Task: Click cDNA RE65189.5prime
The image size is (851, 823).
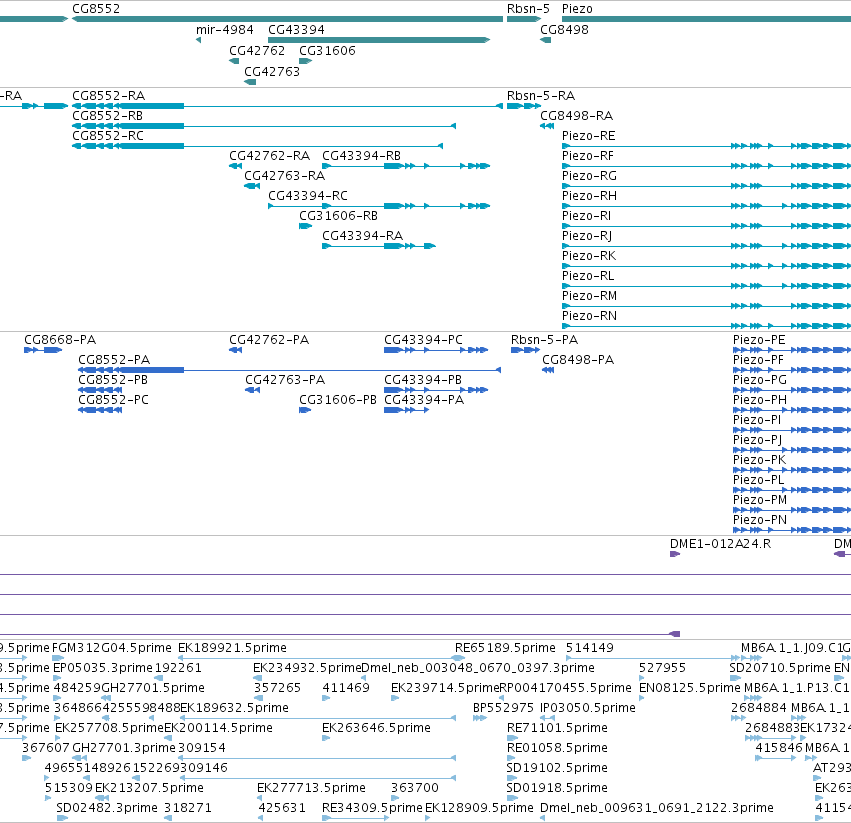Action: pos(505,648)
